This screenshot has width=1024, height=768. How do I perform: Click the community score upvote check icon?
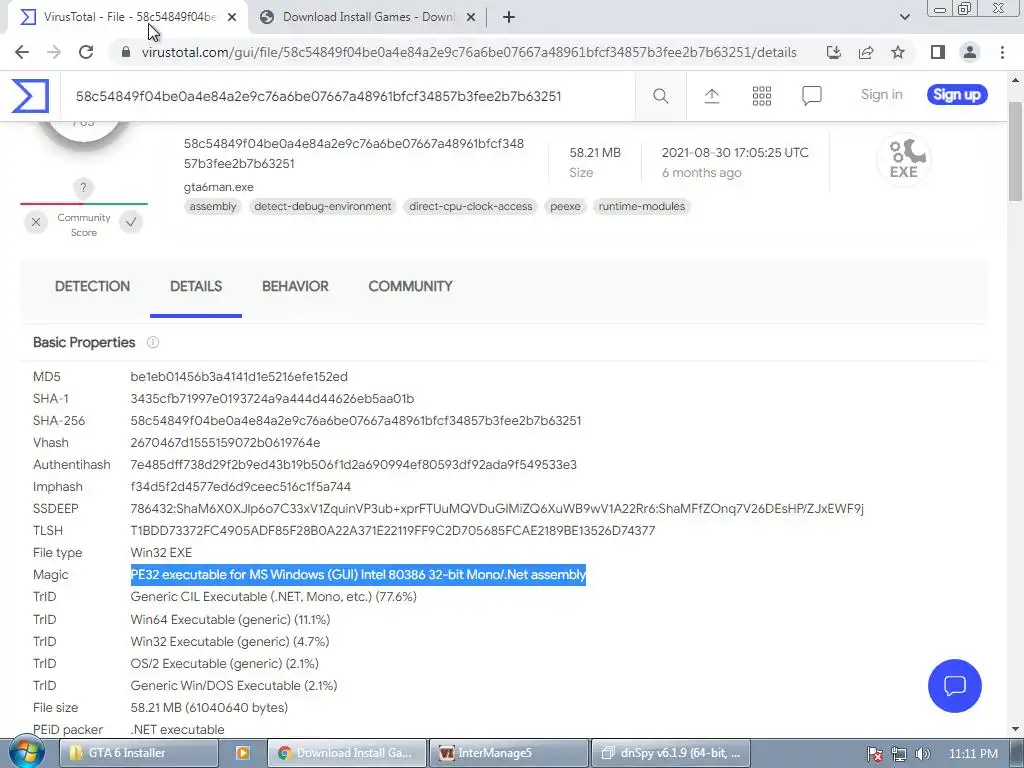coord(131,222)
